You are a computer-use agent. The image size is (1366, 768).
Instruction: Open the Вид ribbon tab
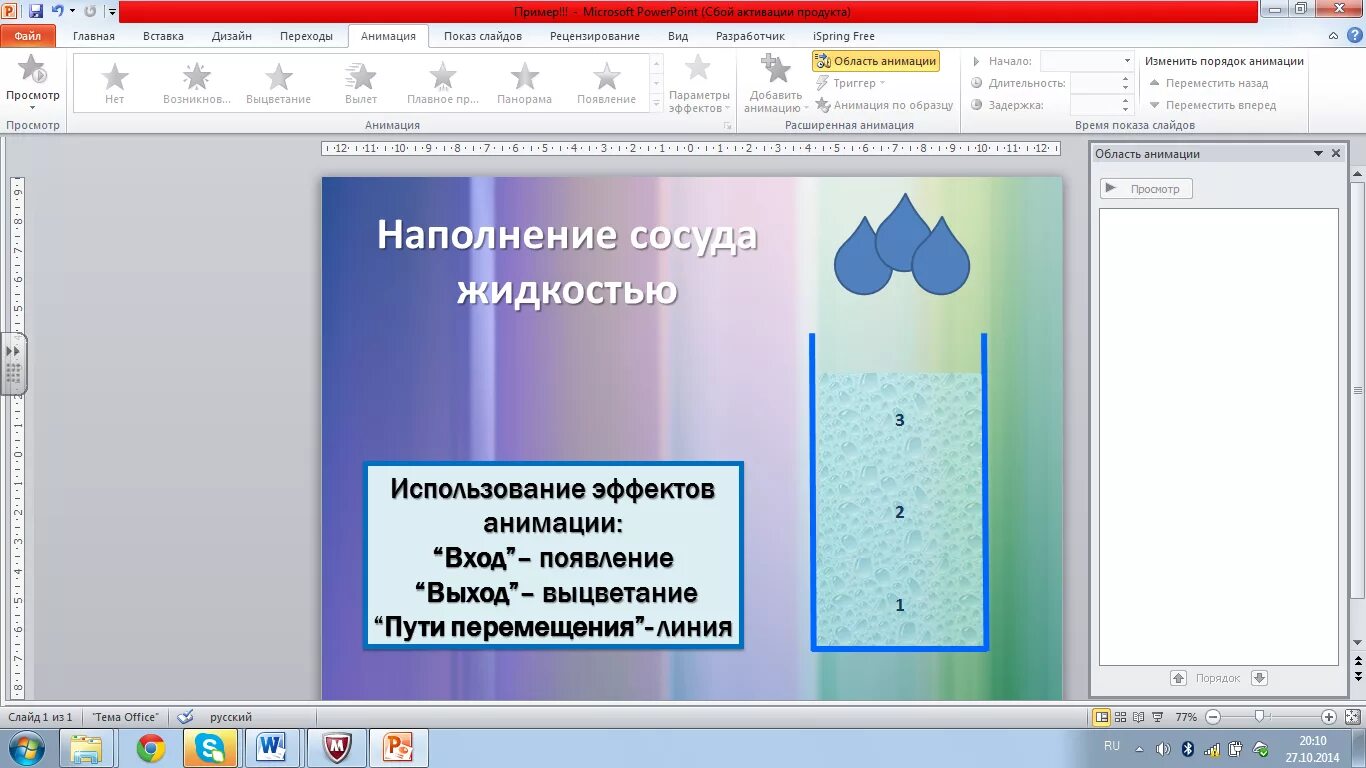(x=678, y=36)
